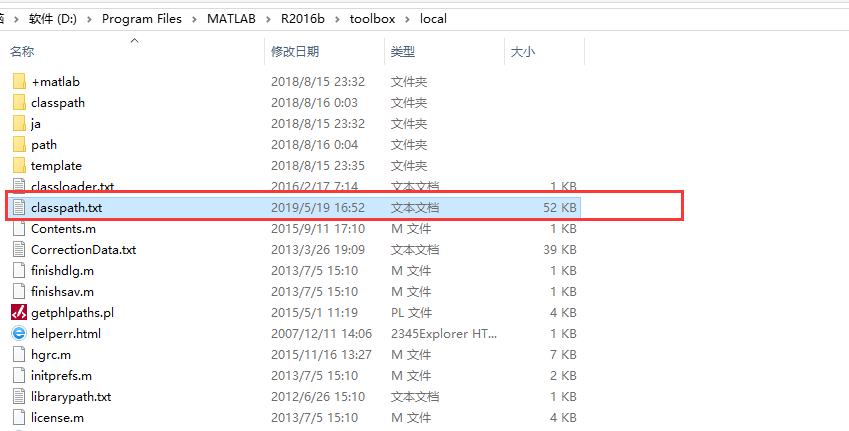
Task: Expand chevron after 软件 (D:) in path
Action: pyautogui.click(x=89, y=19)
